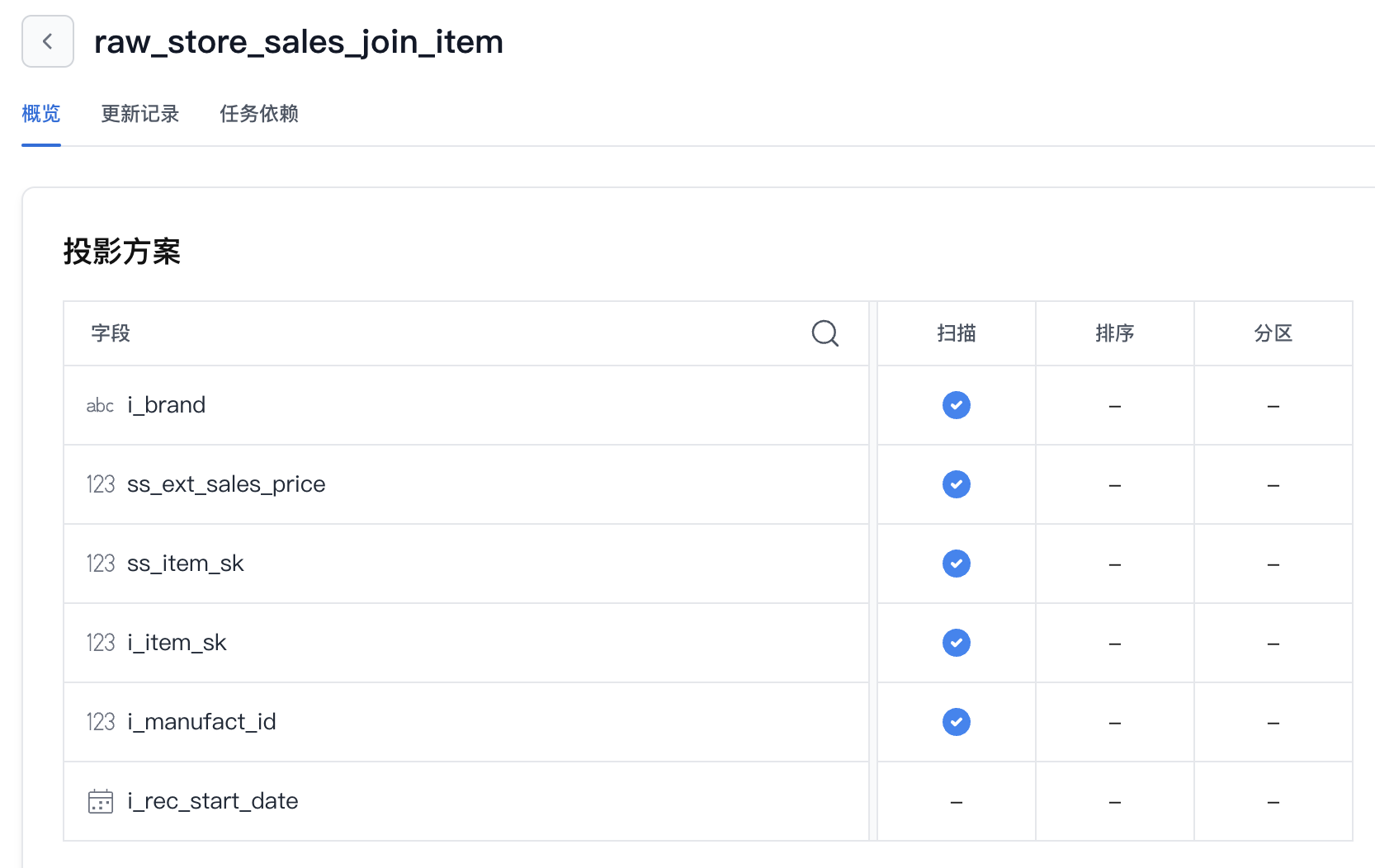Click the 123 icon beside i_manufact_id
Viewport: 1375px width, 868px height.
(x=100, y=722)
